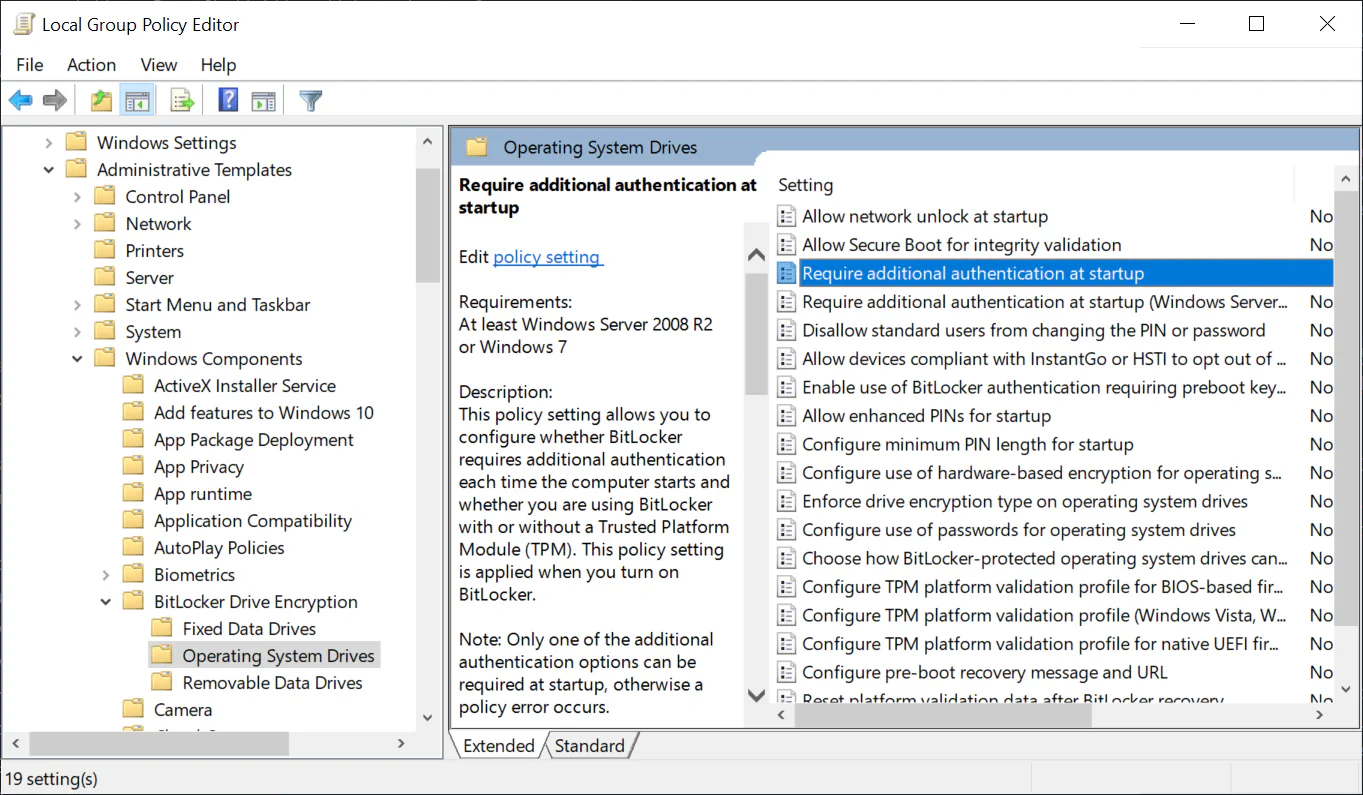Open the Up One Level folder icon
1363x795 pixels.
pyautogui.click(x=98, y=99)
